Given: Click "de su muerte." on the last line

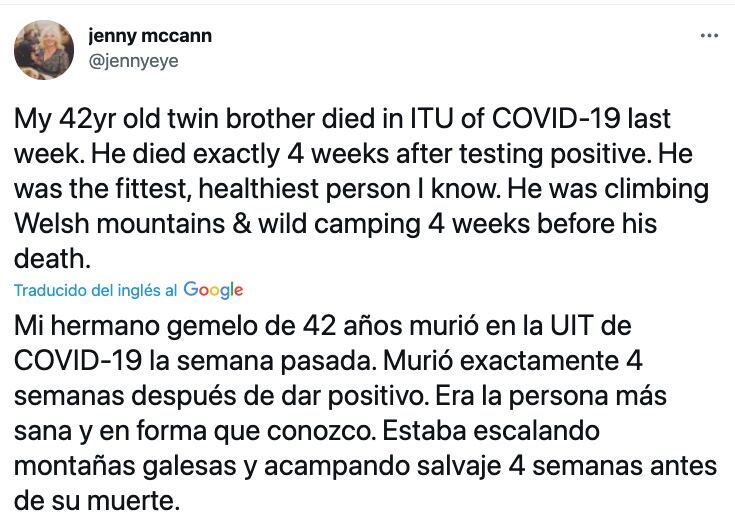Looking at the screenshot, I should 97,499.
